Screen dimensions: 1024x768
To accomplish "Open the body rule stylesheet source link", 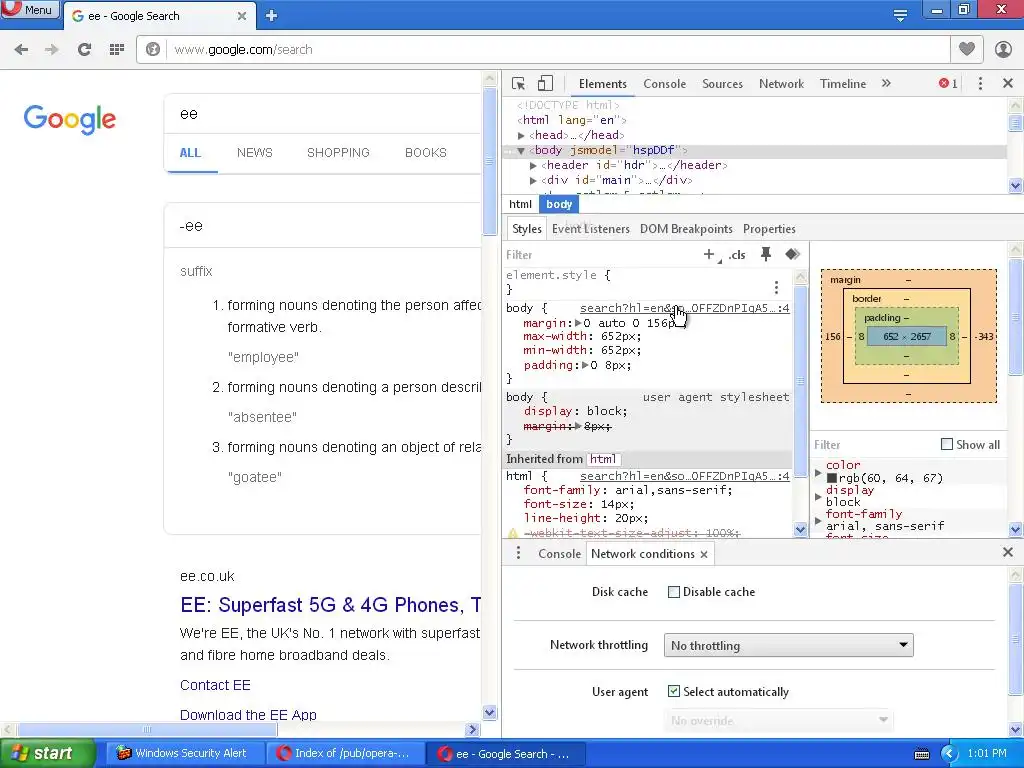I will tap(684, 308).
